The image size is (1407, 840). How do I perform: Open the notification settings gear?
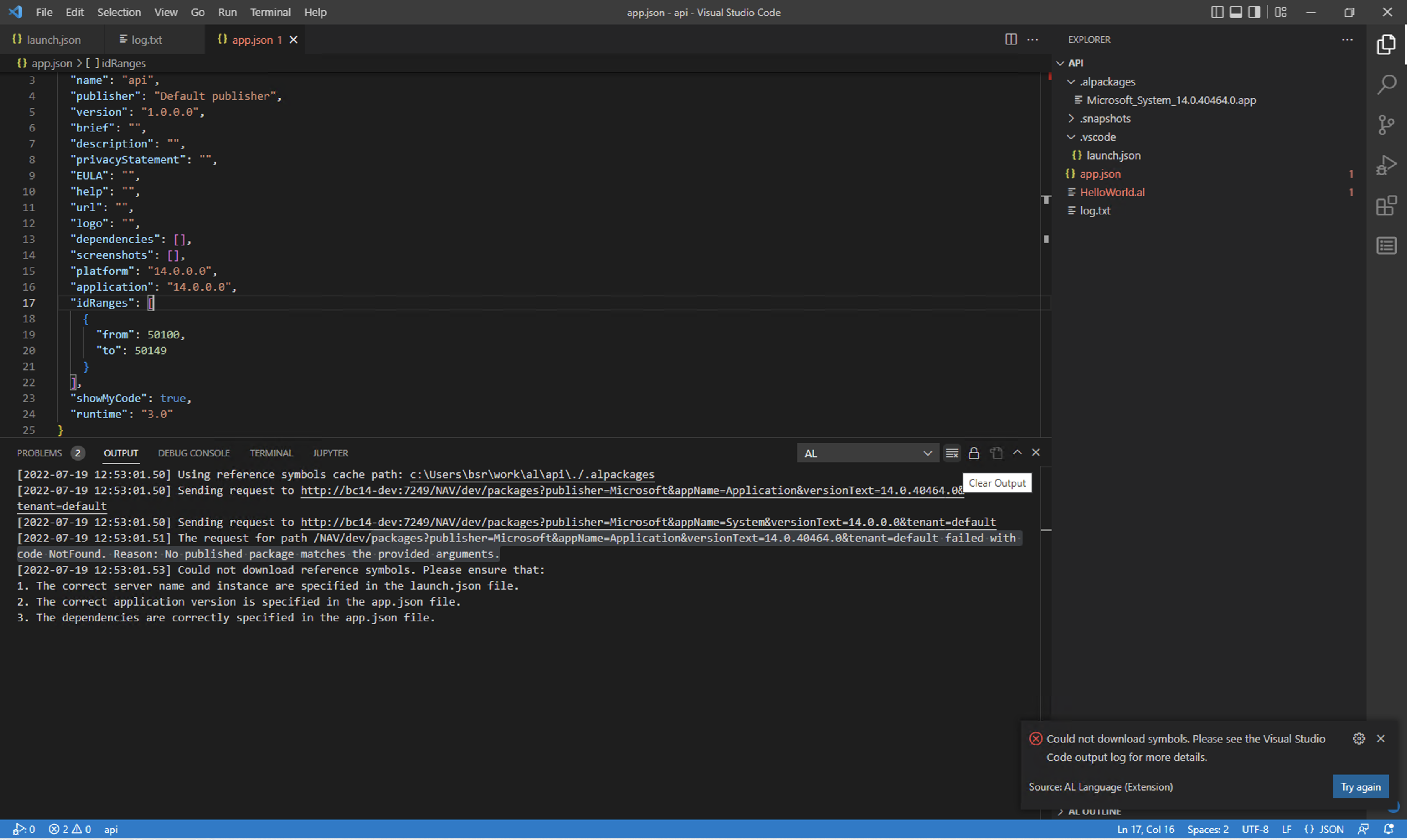(x=1359, y=738)
